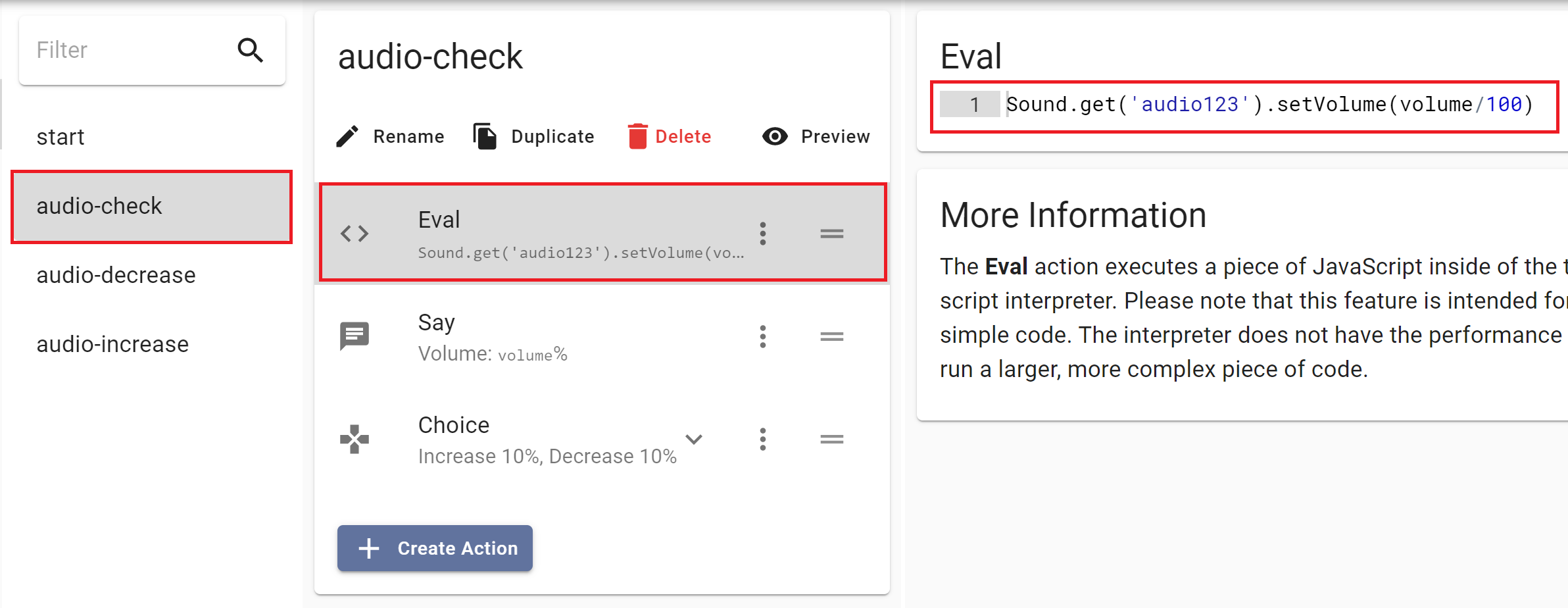This screenshot has height=608, width=1568.
Task: Click the Preview eye icon
Action: (775, 136)
